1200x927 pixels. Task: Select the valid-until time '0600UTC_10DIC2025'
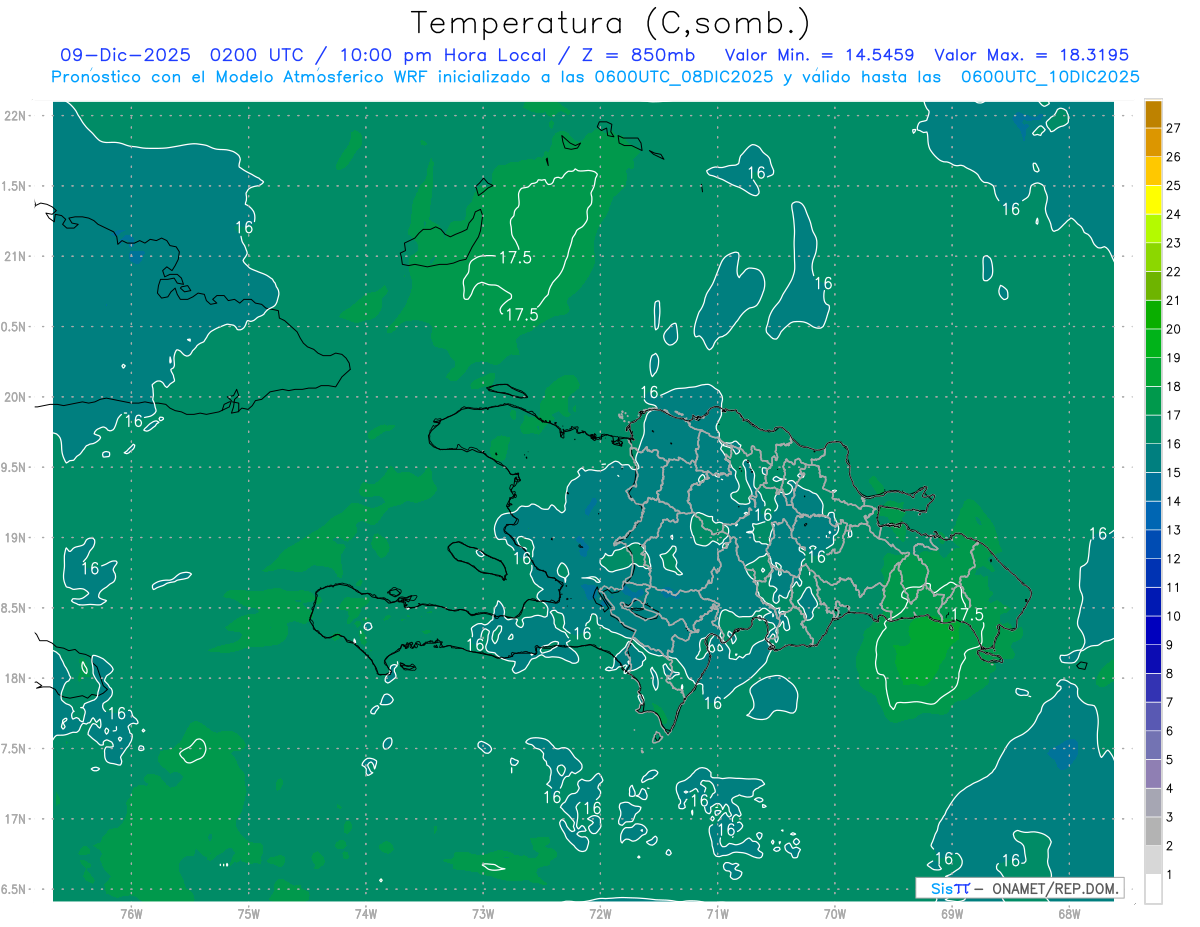point(1049,77)
